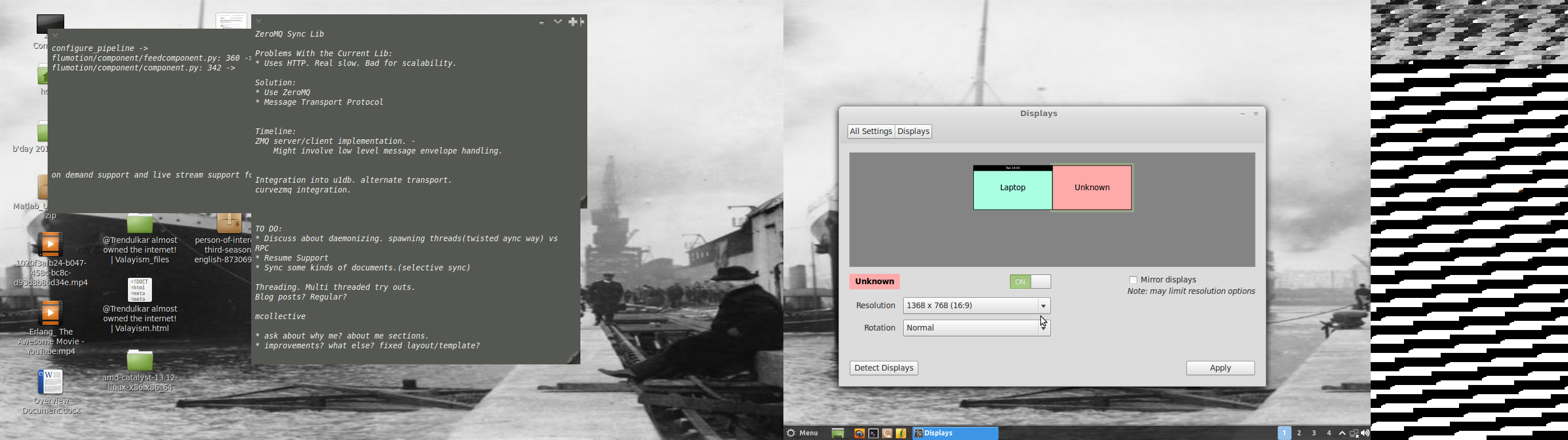Viewport: 1568px width, 440px height.
Task: Select the Laptop display rectangle
Action: 1012,188
